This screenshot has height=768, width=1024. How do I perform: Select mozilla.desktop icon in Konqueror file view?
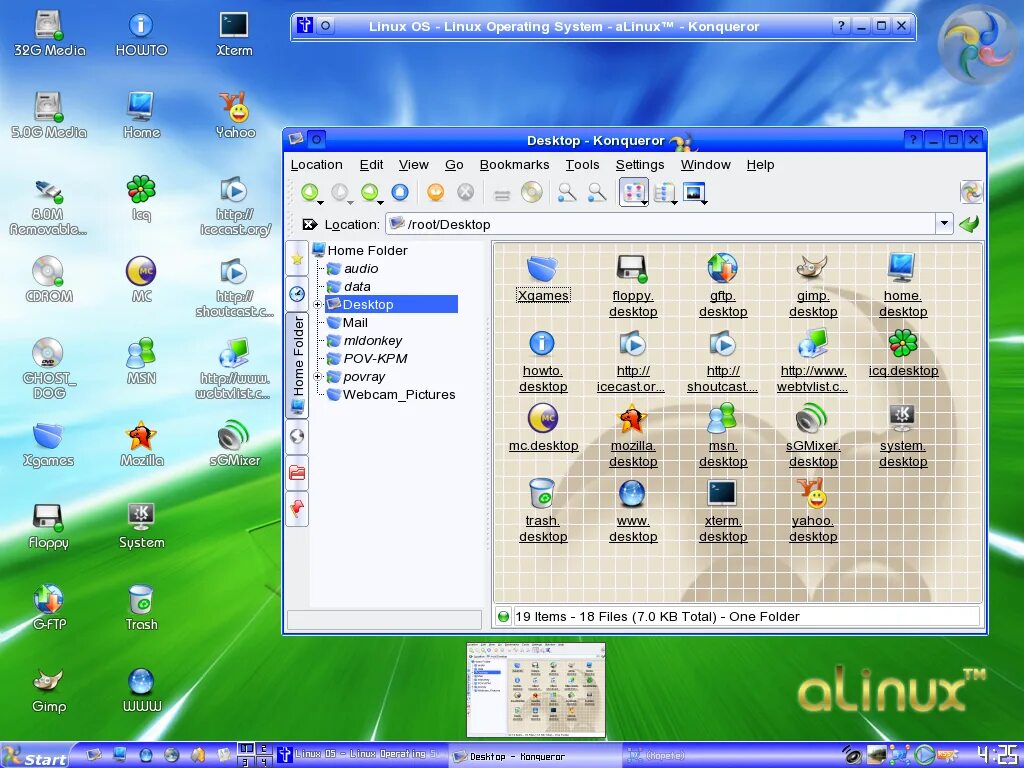(633, 436)
